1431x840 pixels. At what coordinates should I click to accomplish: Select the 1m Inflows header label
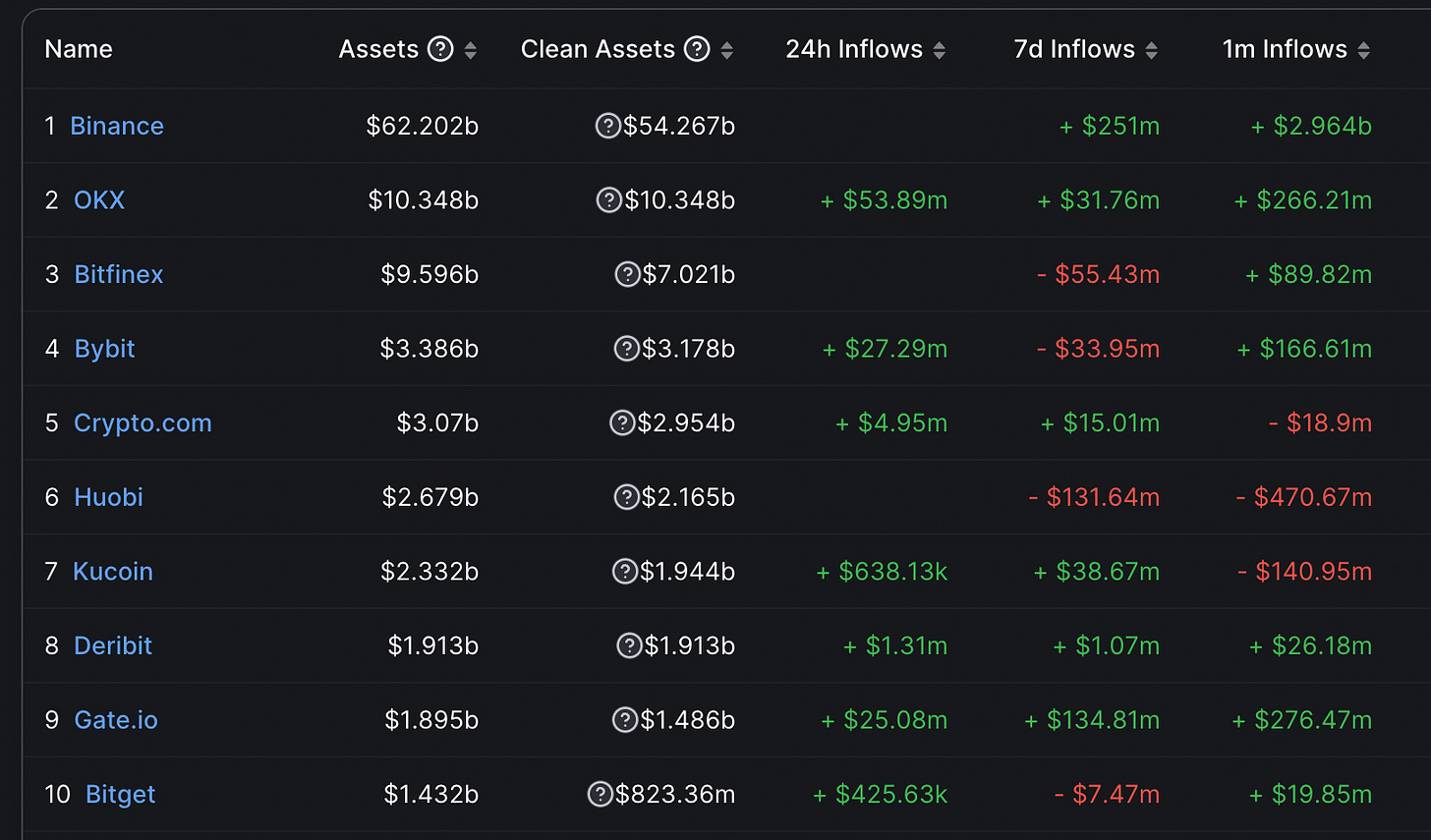coord(1285,49)
